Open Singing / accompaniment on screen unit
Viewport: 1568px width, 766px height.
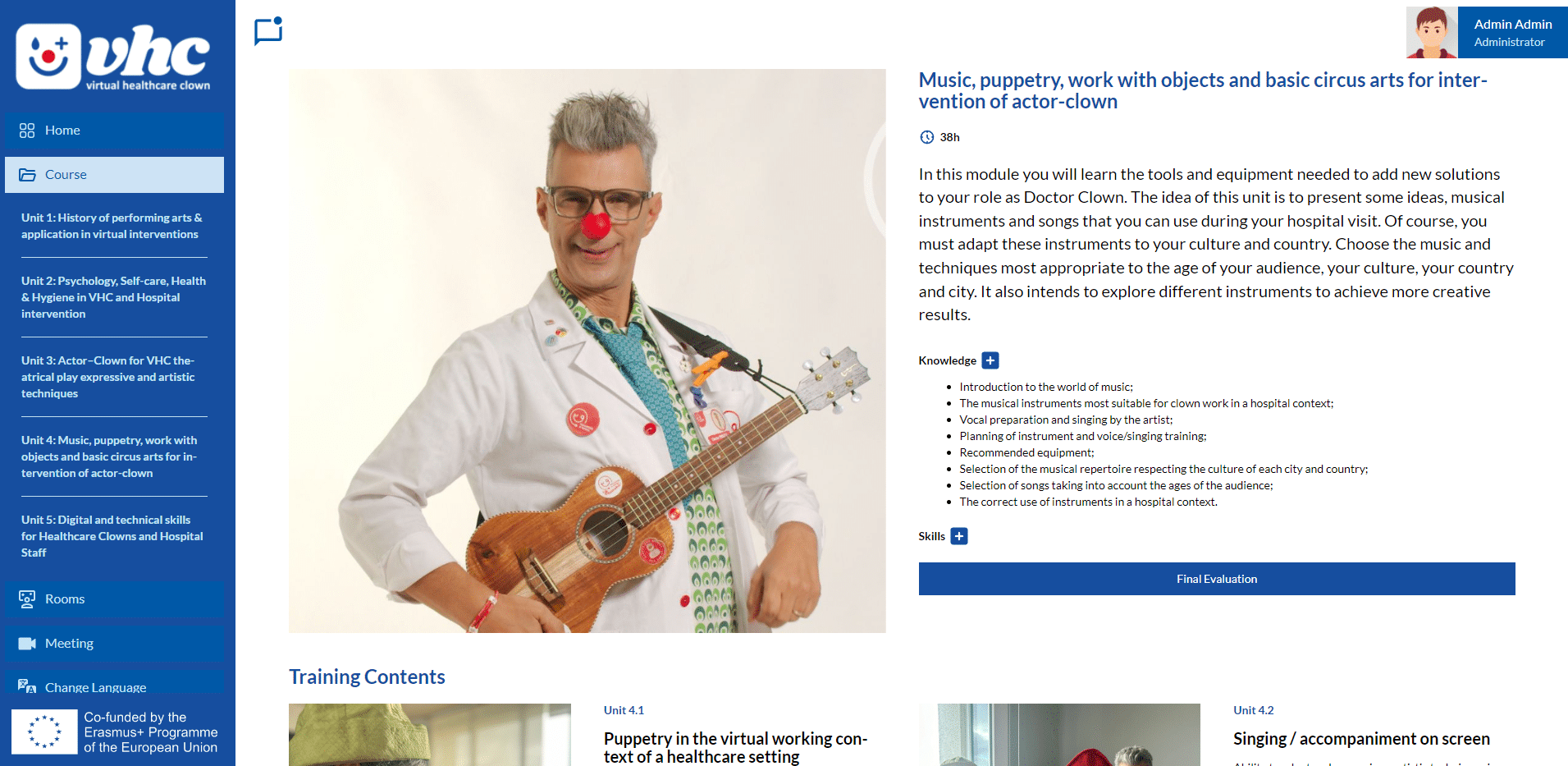pos(1361,739)
